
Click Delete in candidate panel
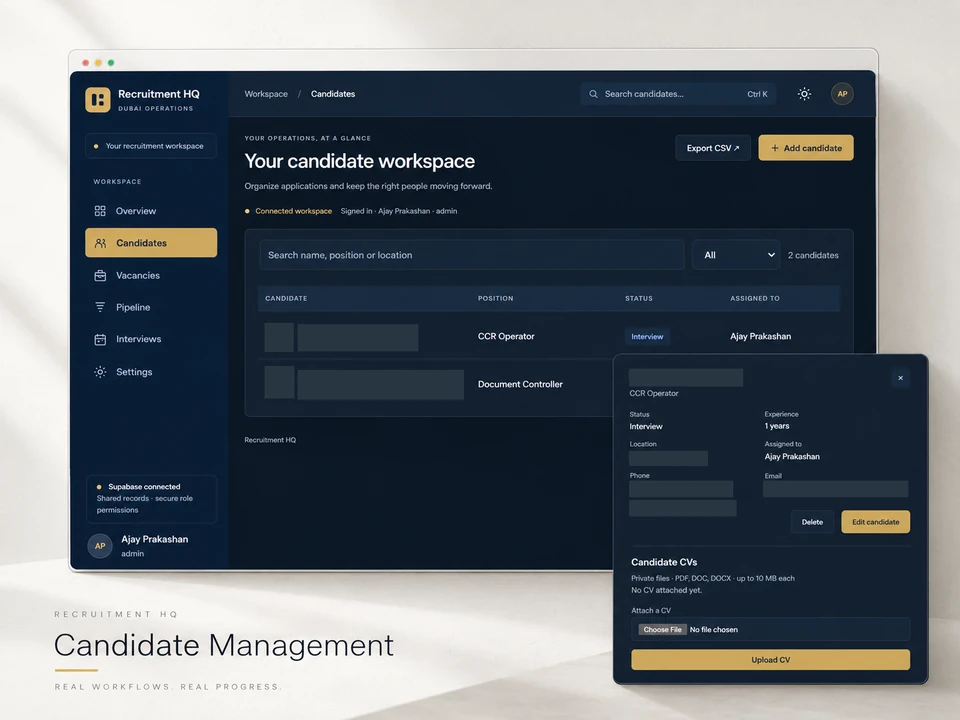[x=812, y=522]
